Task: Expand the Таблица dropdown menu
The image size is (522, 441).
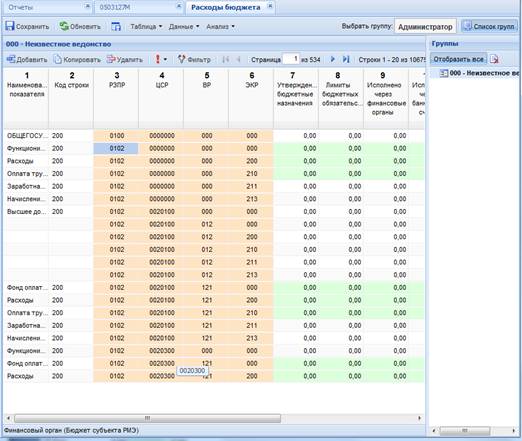Action: tap(146, 26)
